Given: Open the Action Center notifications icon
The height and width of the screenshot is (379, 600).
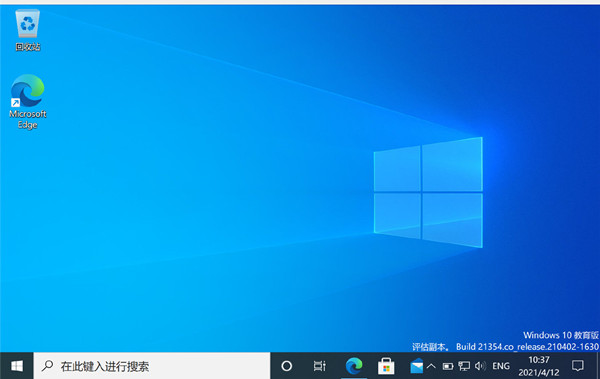Looking at the screenshot, I should [x=578, y=366].
